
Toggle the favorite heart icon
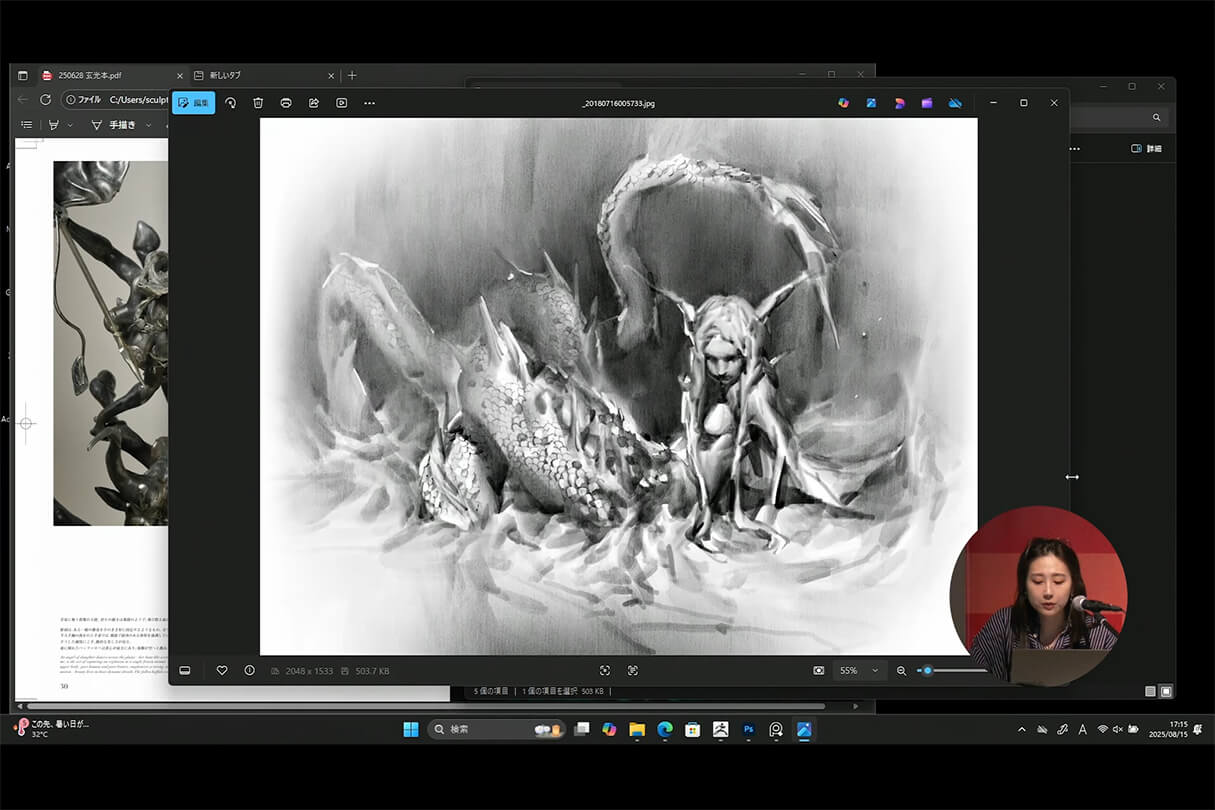[x=222, y=670]
